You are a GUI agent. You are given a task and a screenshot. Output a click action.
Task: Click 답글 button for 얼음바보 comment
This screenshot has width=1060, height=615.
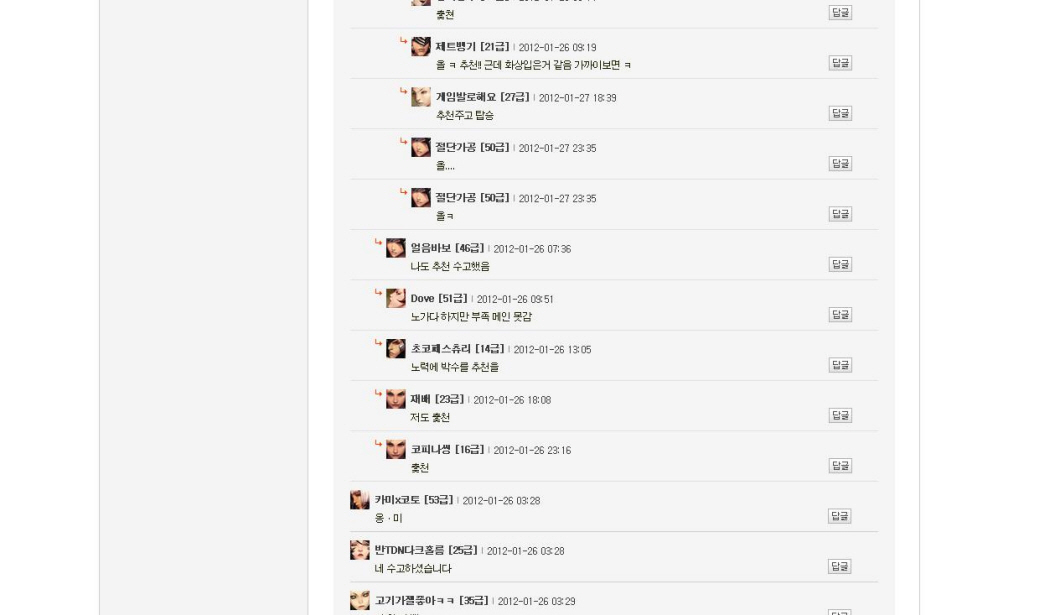pos(840,265)
